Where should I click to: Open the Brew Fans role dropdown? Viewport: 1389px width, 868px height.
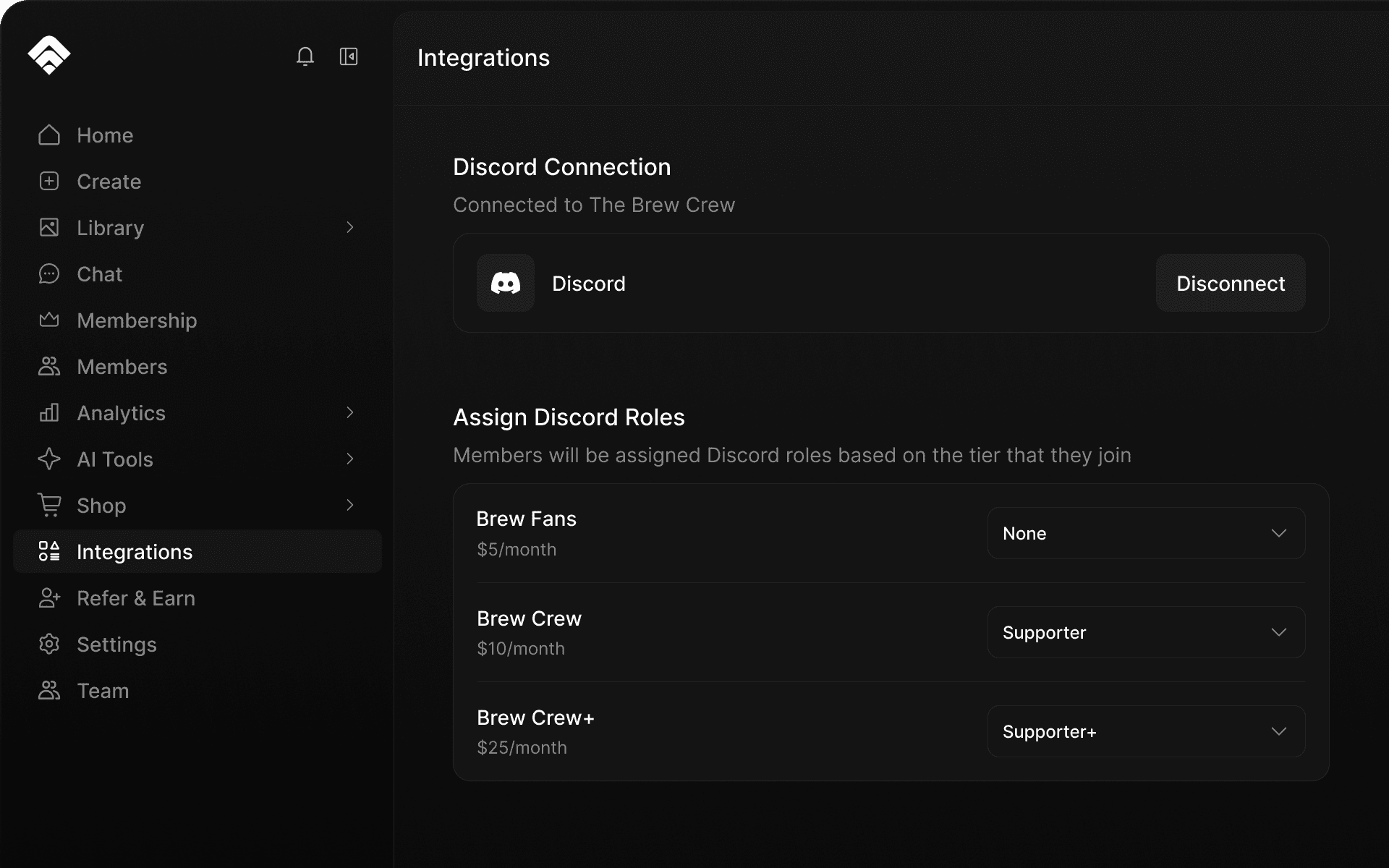tap(1146, 533)
